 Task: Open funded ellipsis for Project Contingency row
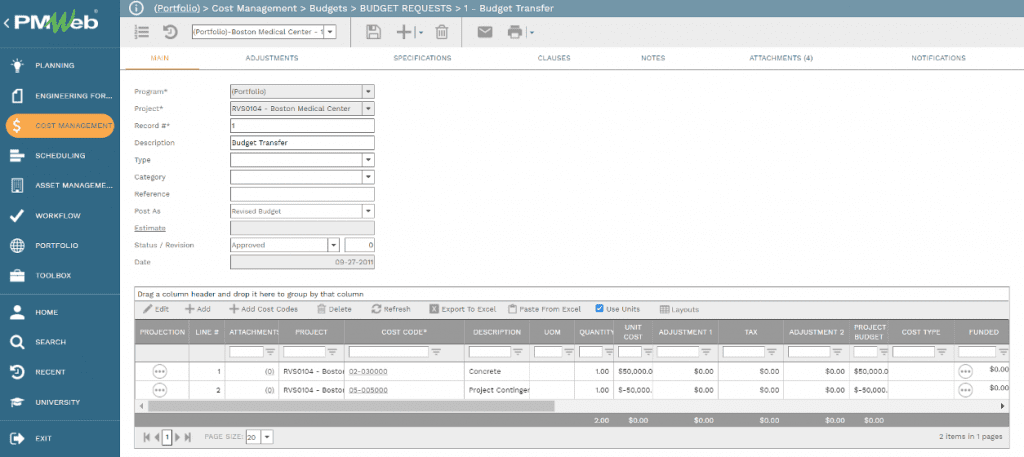coord(965,390)
